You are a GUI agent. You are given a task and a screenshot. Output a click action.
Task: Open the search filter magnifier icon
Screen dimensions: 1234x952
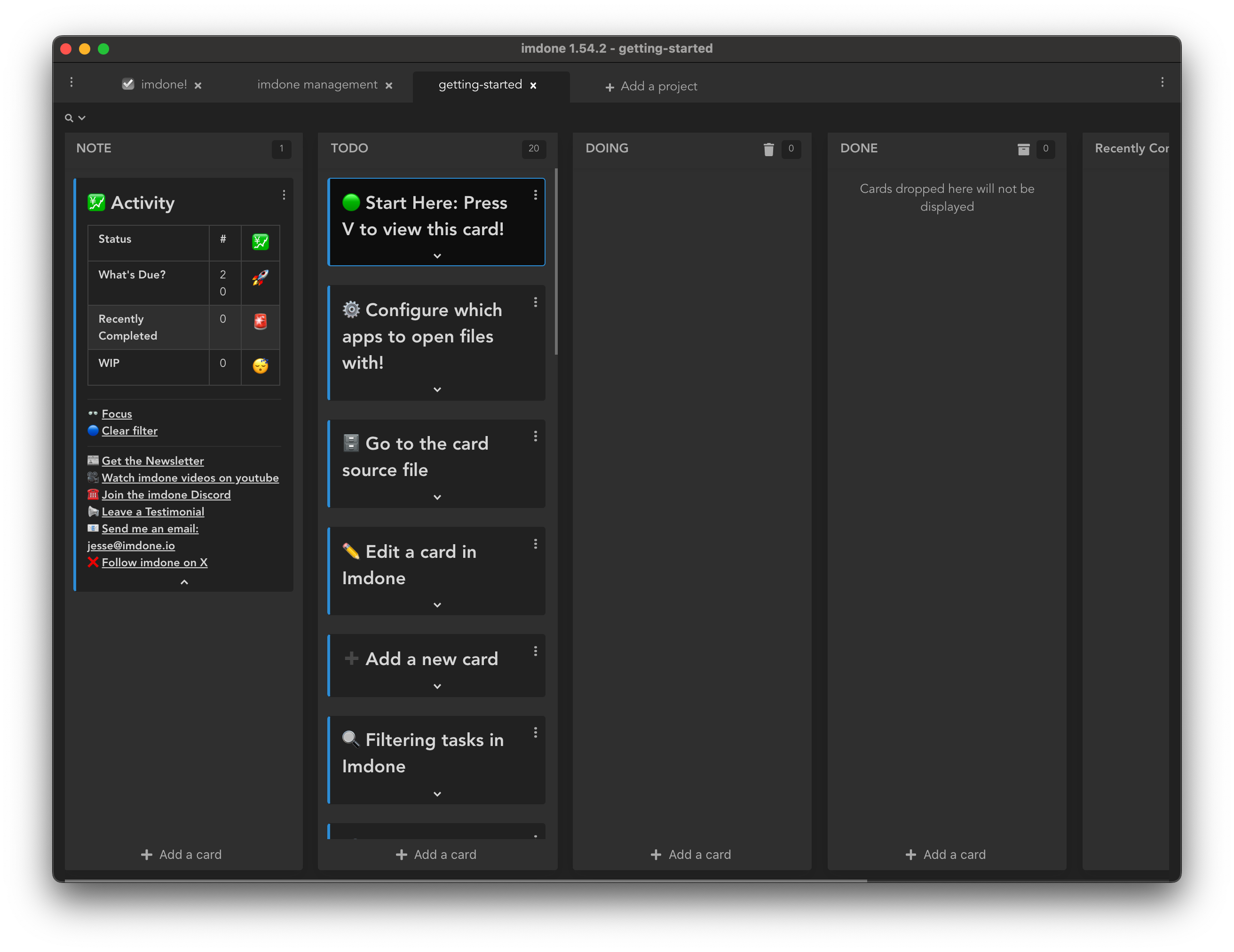coord(70,118)
